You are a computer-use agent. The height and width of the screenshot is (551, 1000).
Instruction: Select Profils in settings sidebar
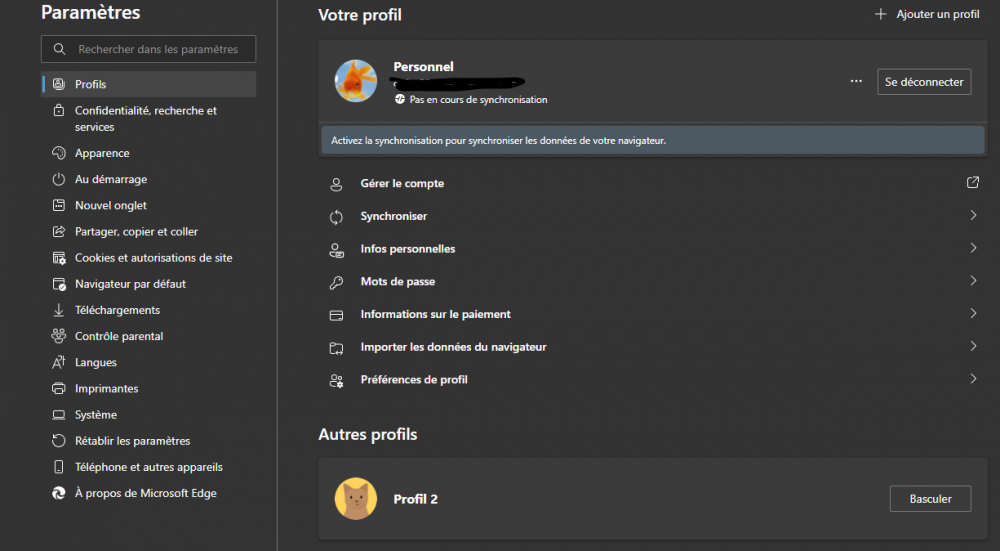(149, 84)
